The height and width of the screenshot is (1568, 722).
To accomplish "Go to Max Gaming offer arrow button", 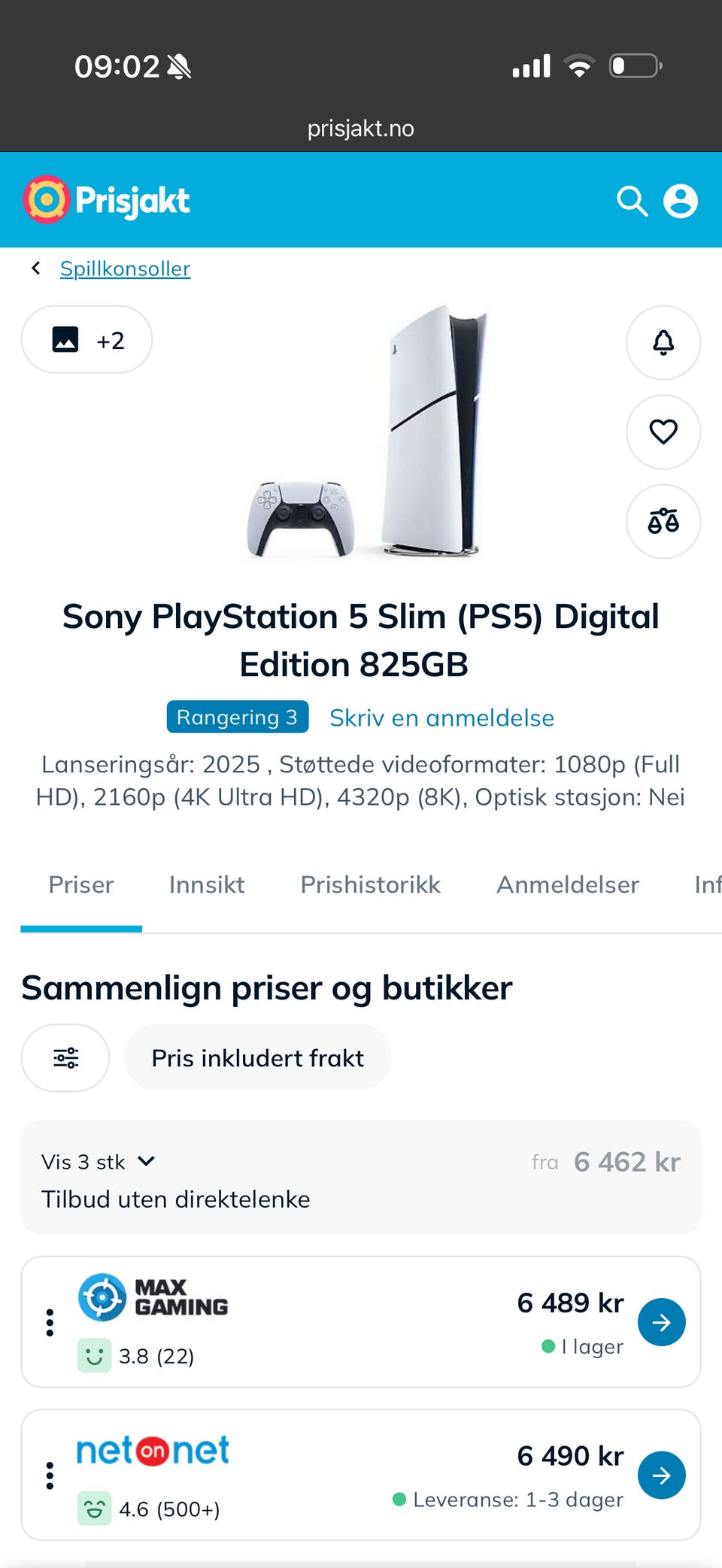I will pos(662,1322).
